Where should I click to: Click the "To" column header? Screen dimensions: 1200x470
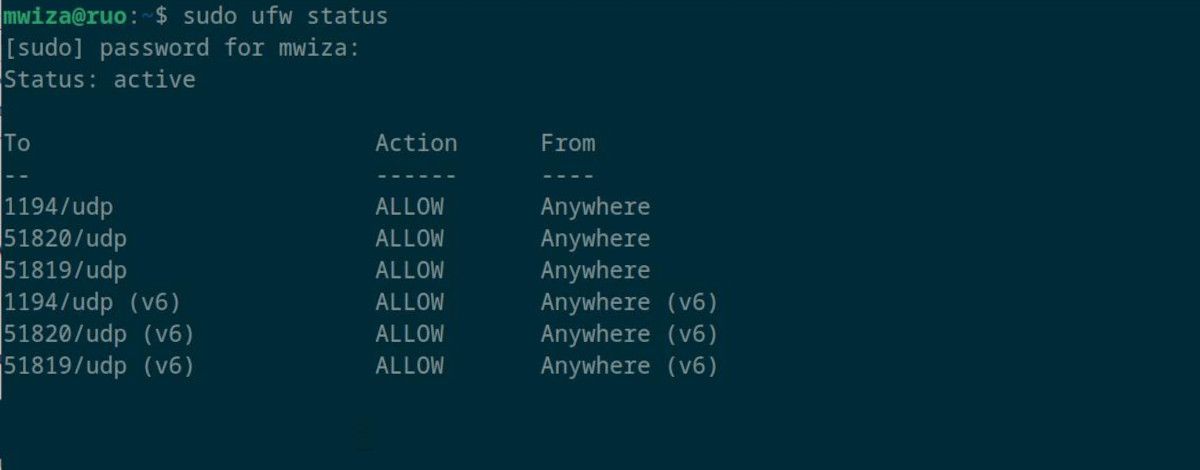17,143
